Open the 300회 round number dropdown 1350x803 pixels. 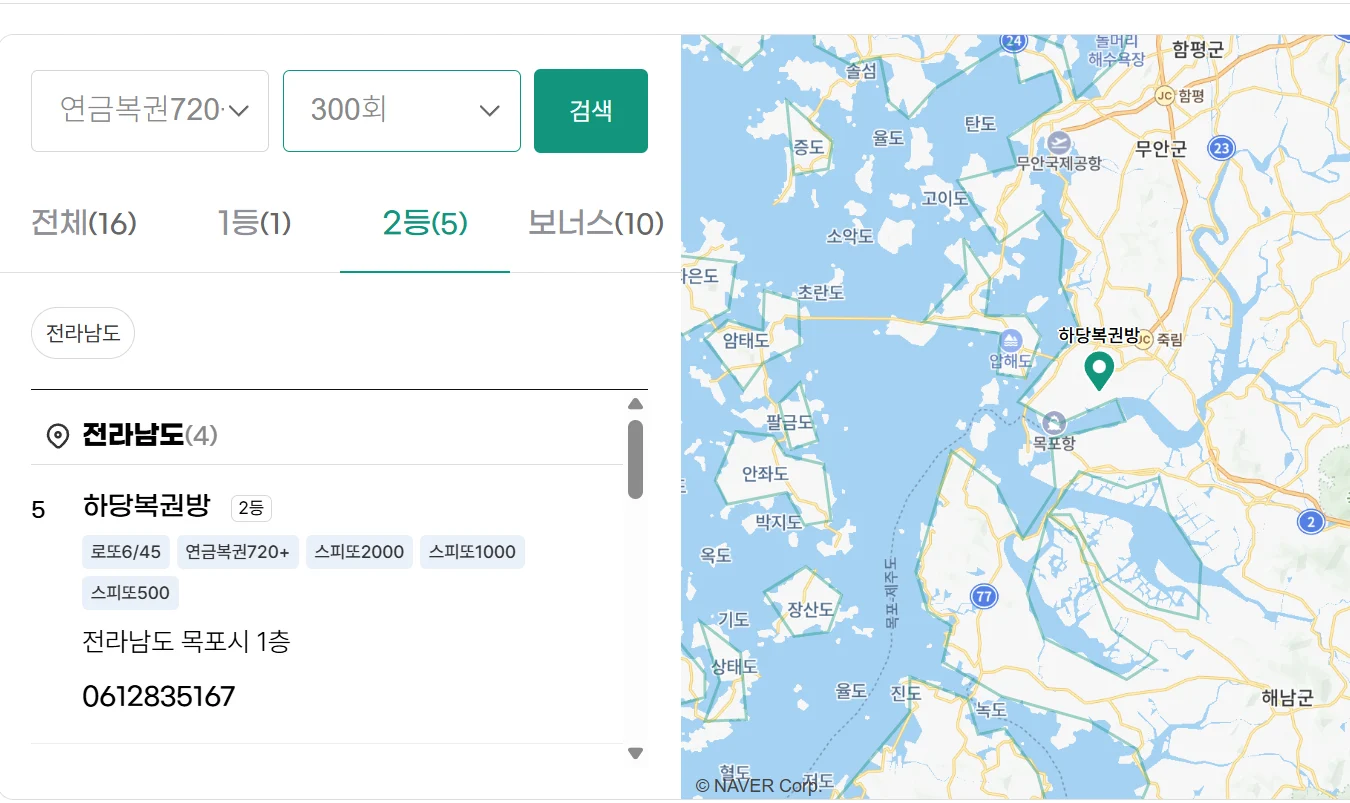coord(401,111)
